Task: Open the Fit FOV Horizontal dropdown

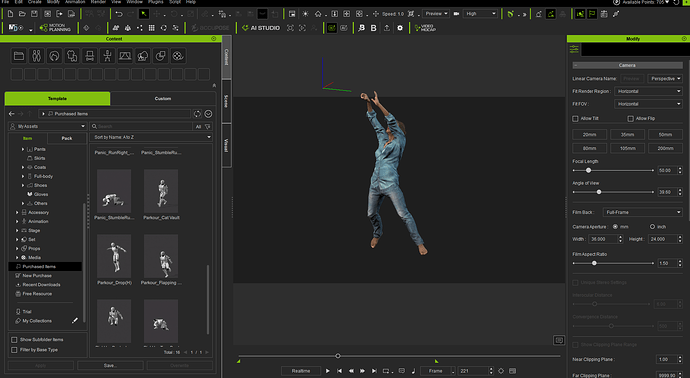Action: (x=648, y=104)
